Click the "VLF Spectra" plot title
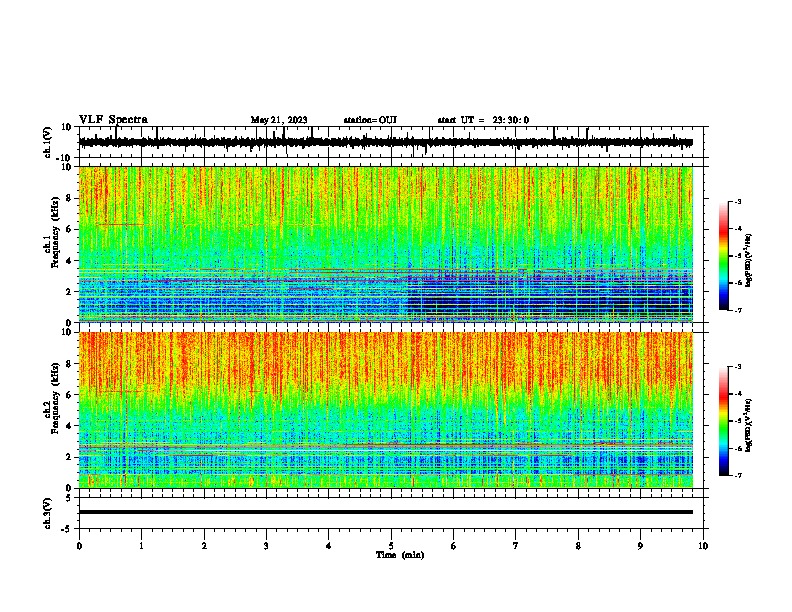The width and height of the screenshot is (792, 612). (x=113, y=120)
